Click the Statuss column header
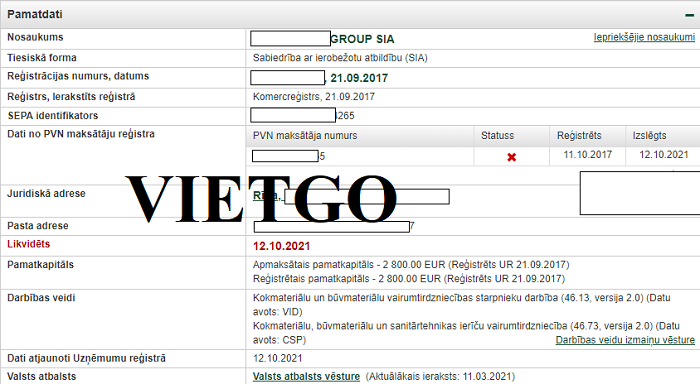Image resolution: width=700 pixels, height=384 pixels. (497, 135)
